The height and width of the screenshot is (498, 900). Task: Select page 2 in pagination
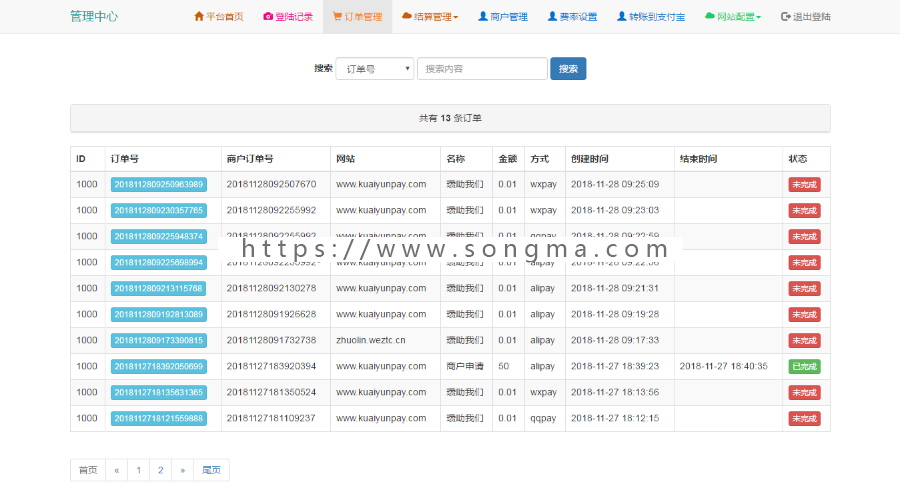[x=160, y=470]
